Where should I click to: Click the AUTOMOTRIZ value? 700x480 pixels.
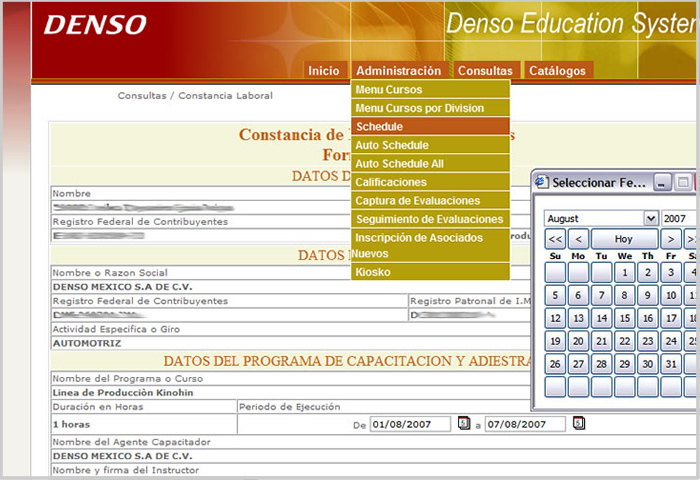coord(87,343)
